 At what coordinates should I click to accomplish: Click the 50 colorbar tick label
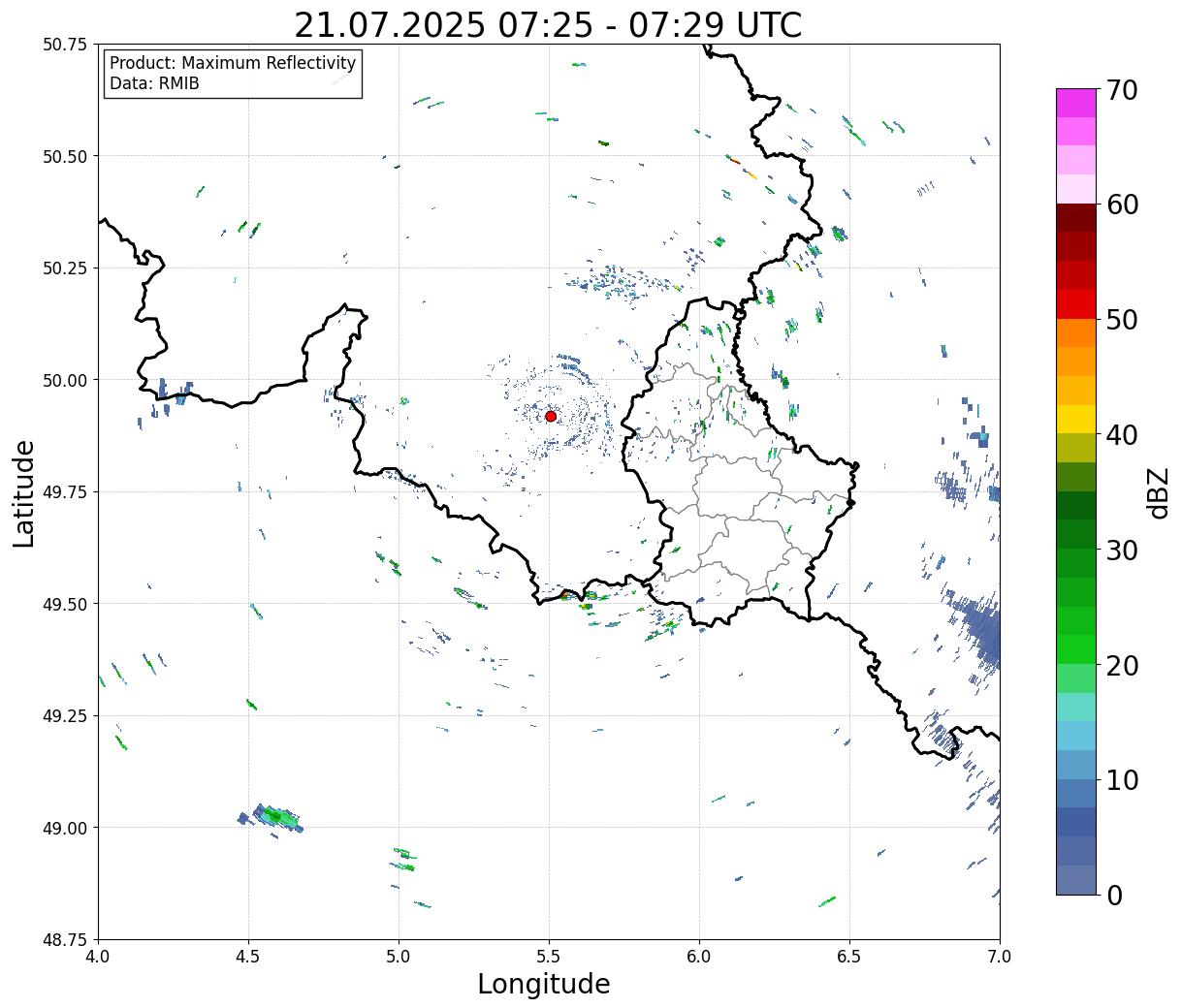(x=1122, y=320)
